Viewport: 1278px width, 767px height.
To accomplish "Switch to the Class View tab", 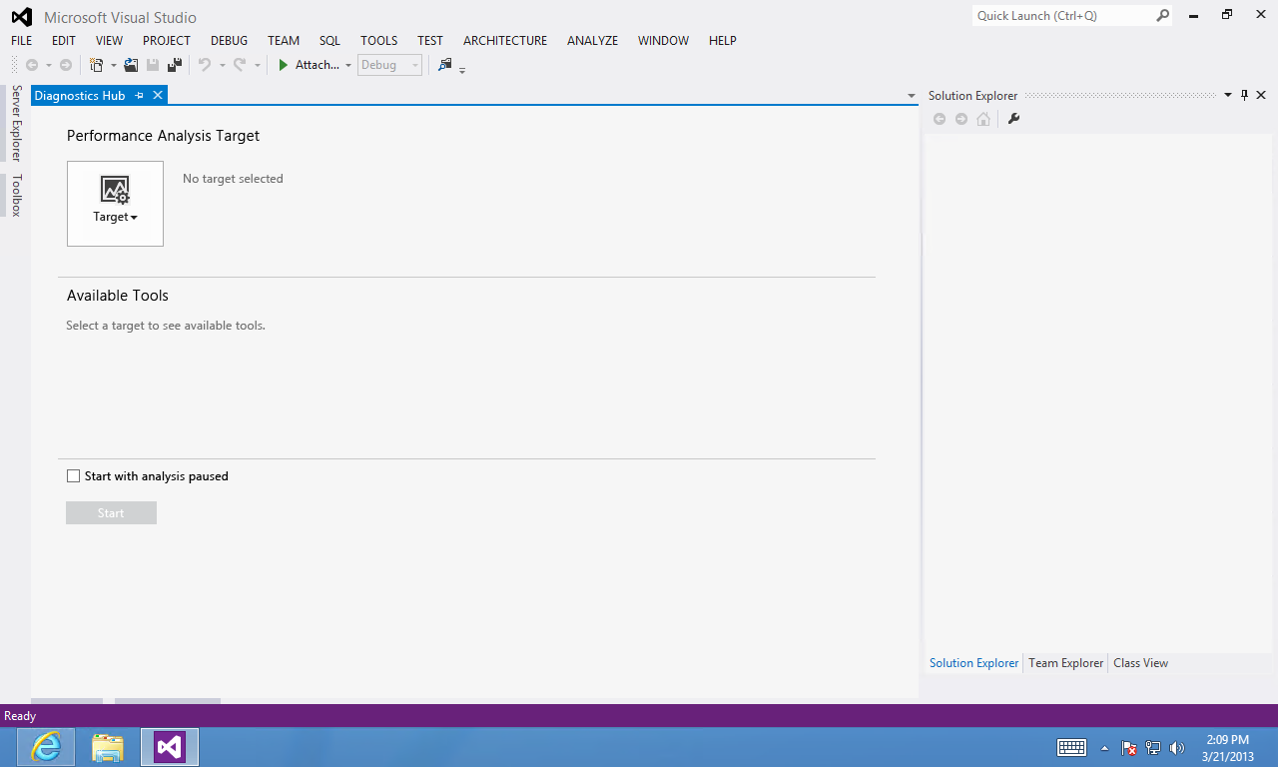I will pos(1140,663).
